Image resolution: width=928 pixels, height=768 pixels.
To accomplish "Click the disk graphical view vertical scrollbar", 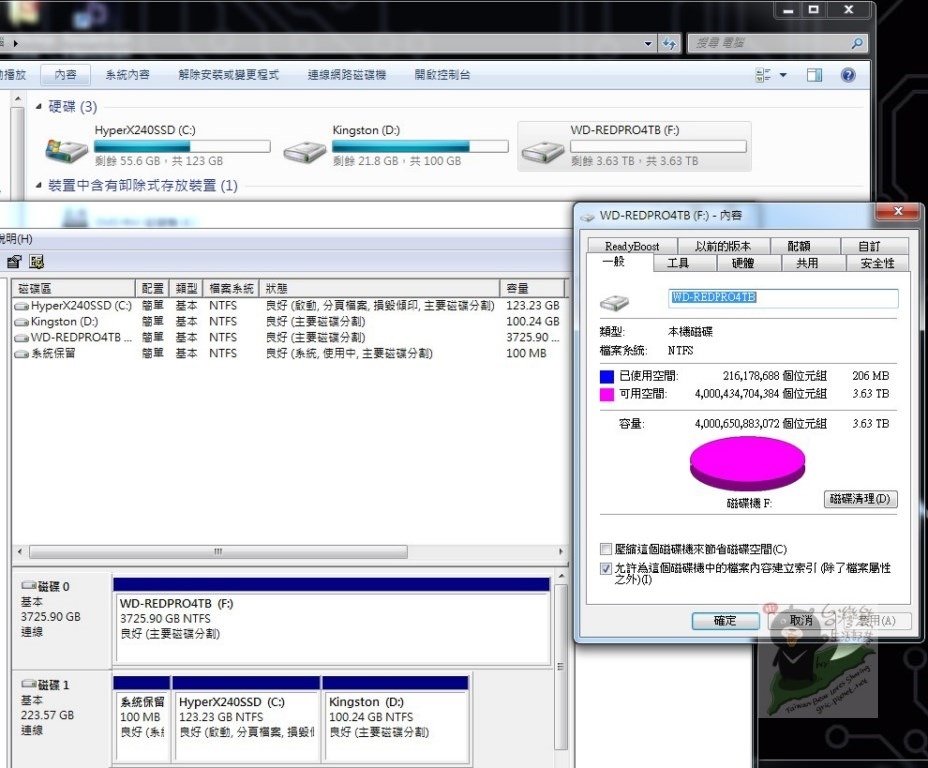I will pos(560,666).
